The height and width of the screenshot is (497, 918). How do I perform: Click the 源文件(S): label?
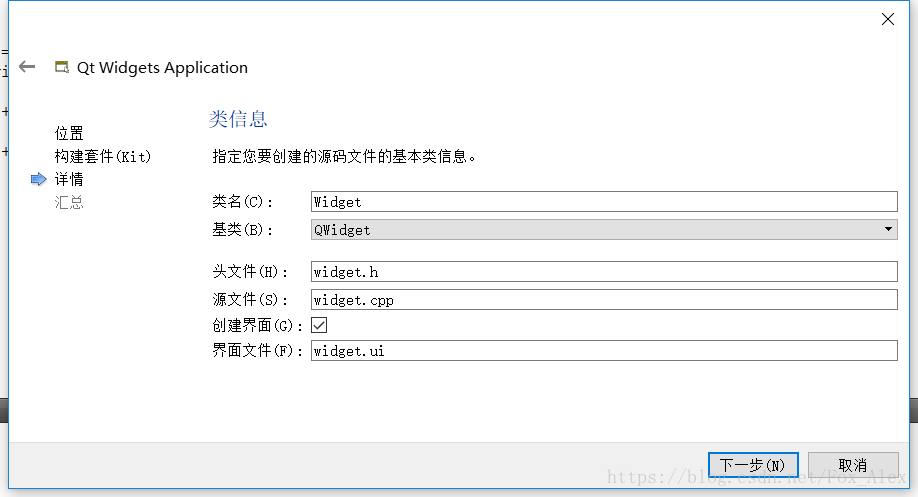[250, 300]
